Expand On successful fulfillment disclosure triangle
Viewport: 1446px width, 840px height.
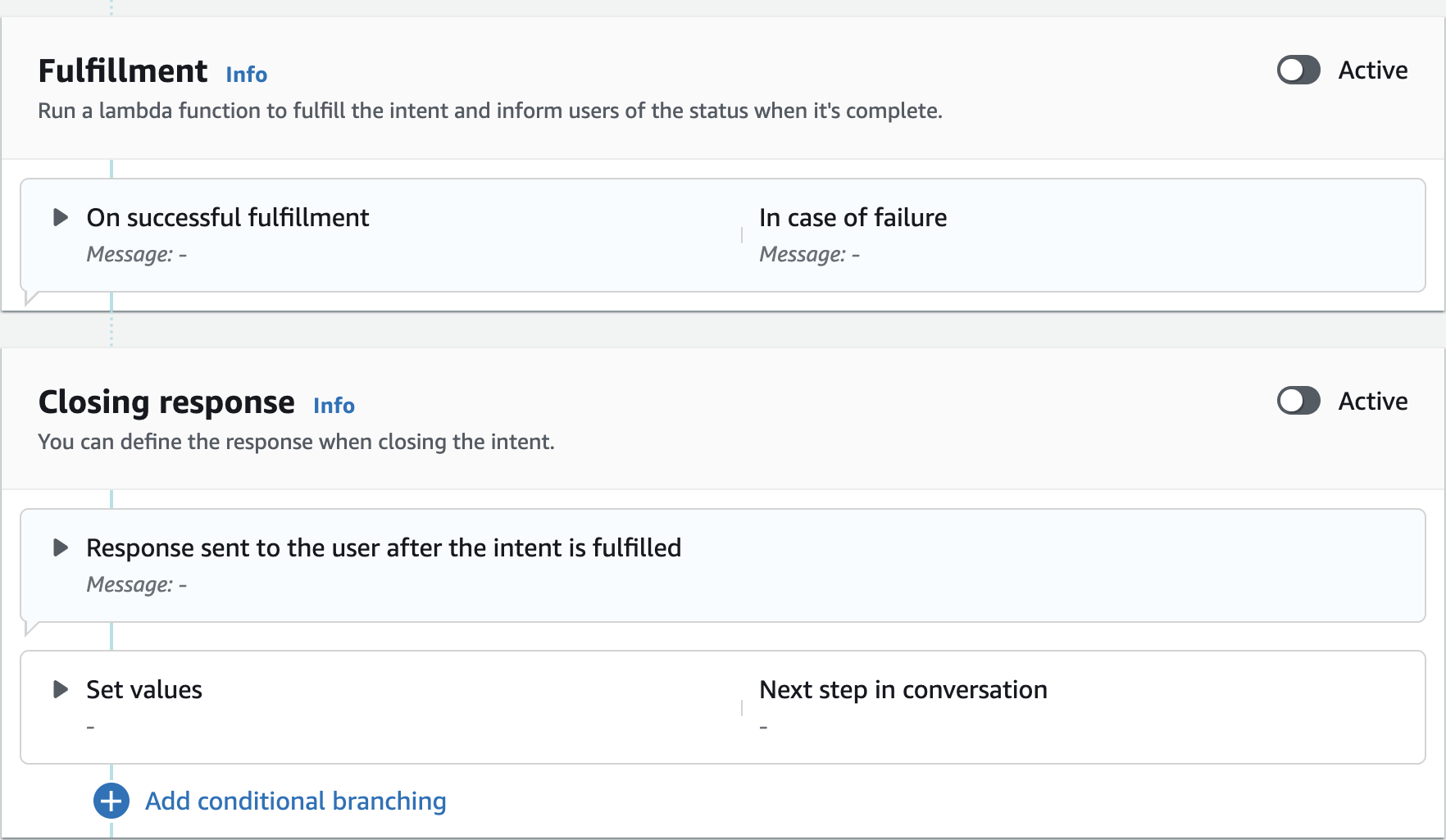click(x=60, y=217)
